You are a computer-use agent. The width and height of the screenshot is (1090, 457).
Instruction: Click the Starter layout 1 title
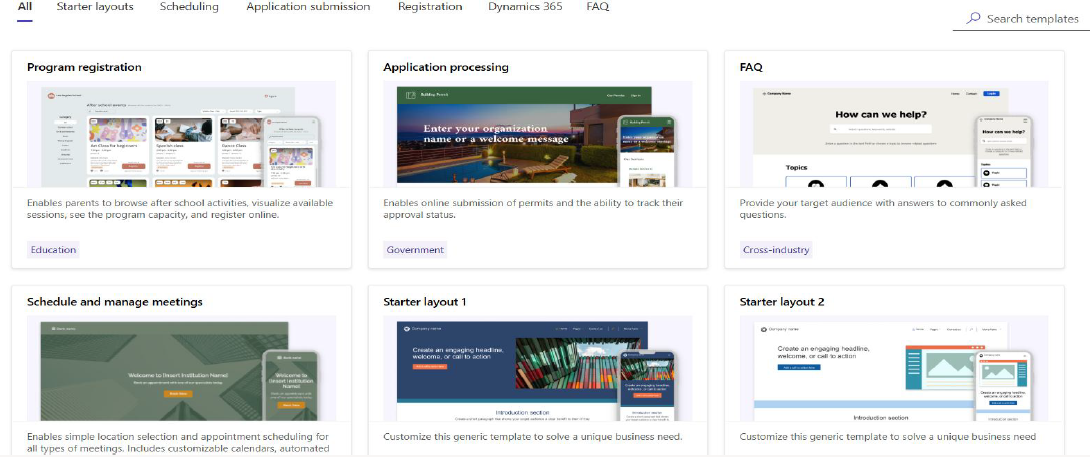point(425,302)
